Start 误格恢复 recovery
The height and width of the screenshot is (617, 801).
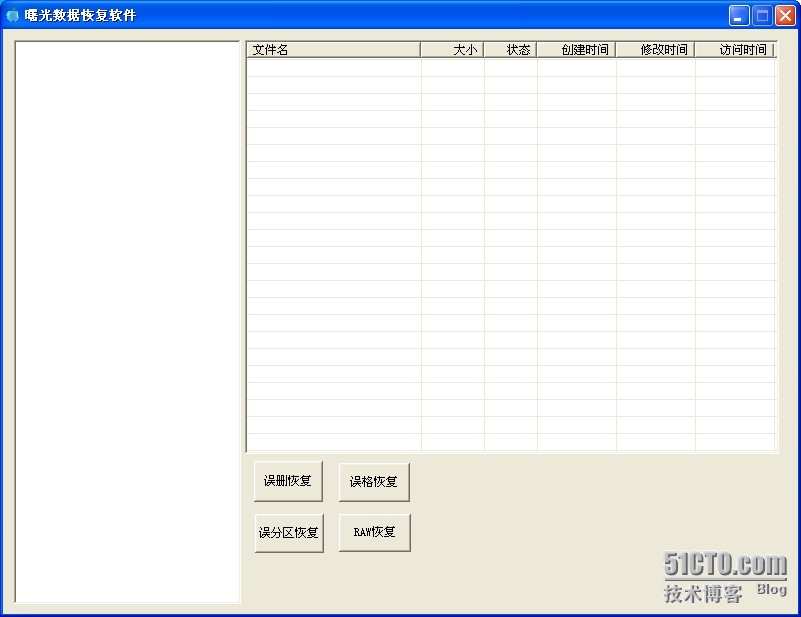(374, 482)
